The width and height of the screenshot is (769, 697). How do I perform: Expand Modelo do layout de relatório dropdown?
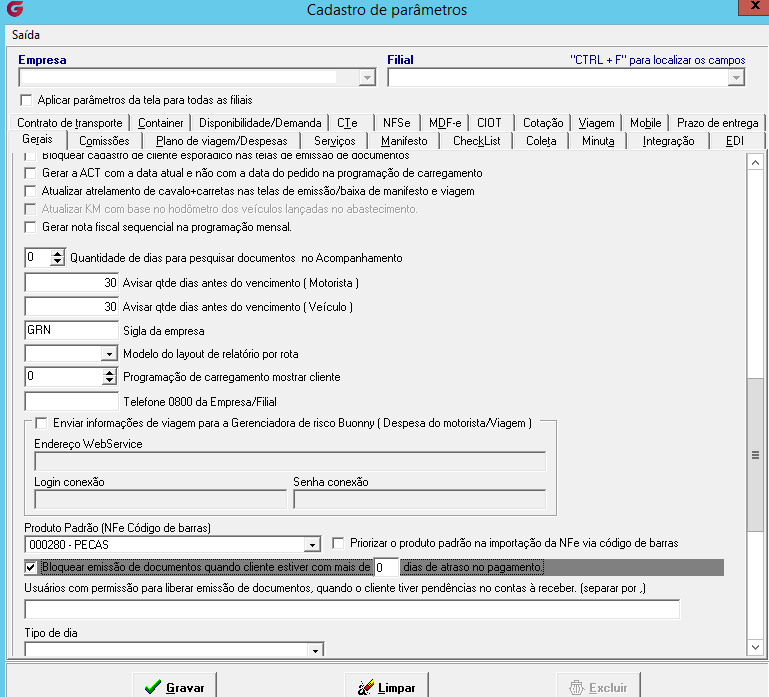pyautogui.click(x=109, y=354)
